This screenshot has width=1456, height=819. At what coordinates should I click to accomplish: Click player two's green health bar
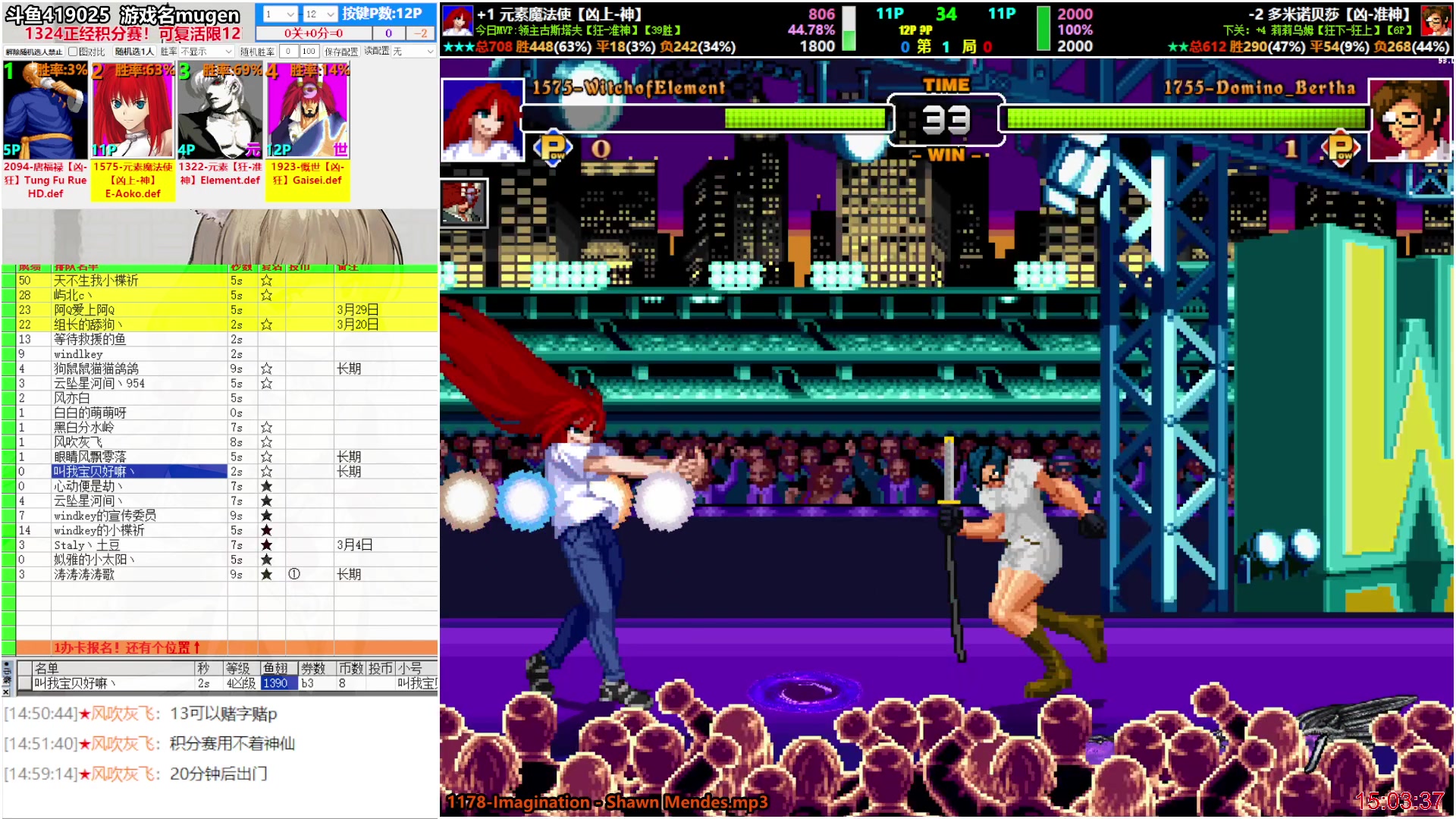(1185, 118)
